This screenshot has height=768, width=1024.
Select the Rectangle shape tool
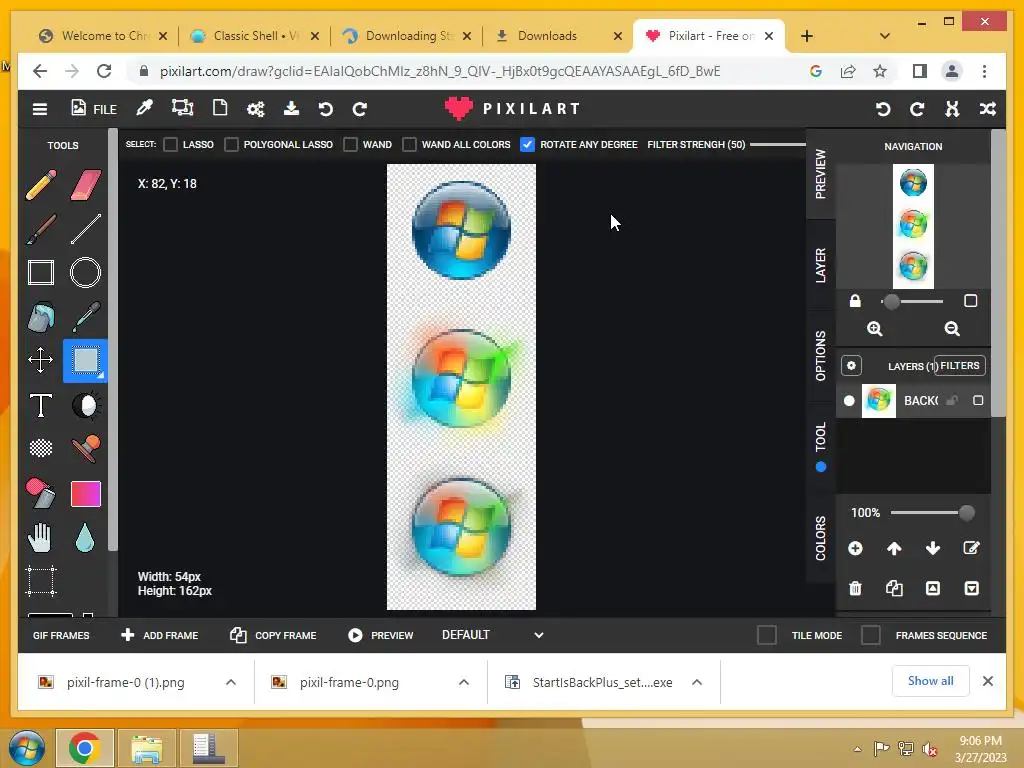(x=40, y=273)
